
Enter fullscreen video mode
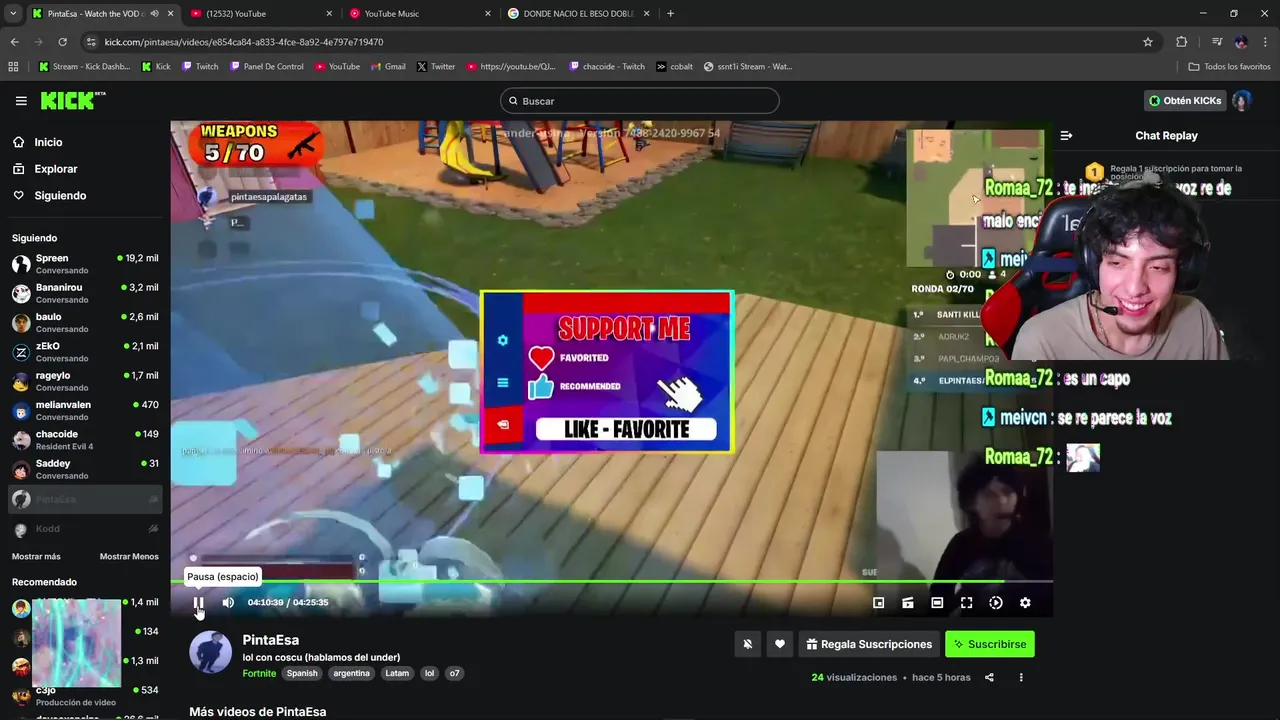(x=966, y=603)
